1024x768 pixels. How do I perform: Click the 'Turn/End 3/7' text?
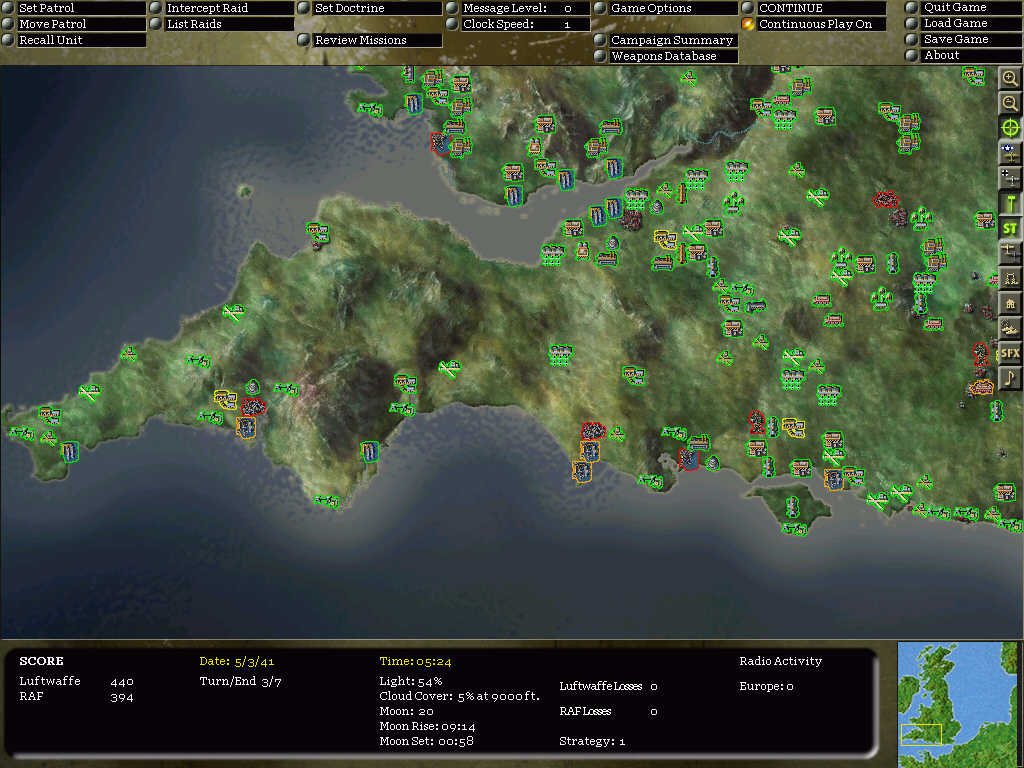(240, 681)
